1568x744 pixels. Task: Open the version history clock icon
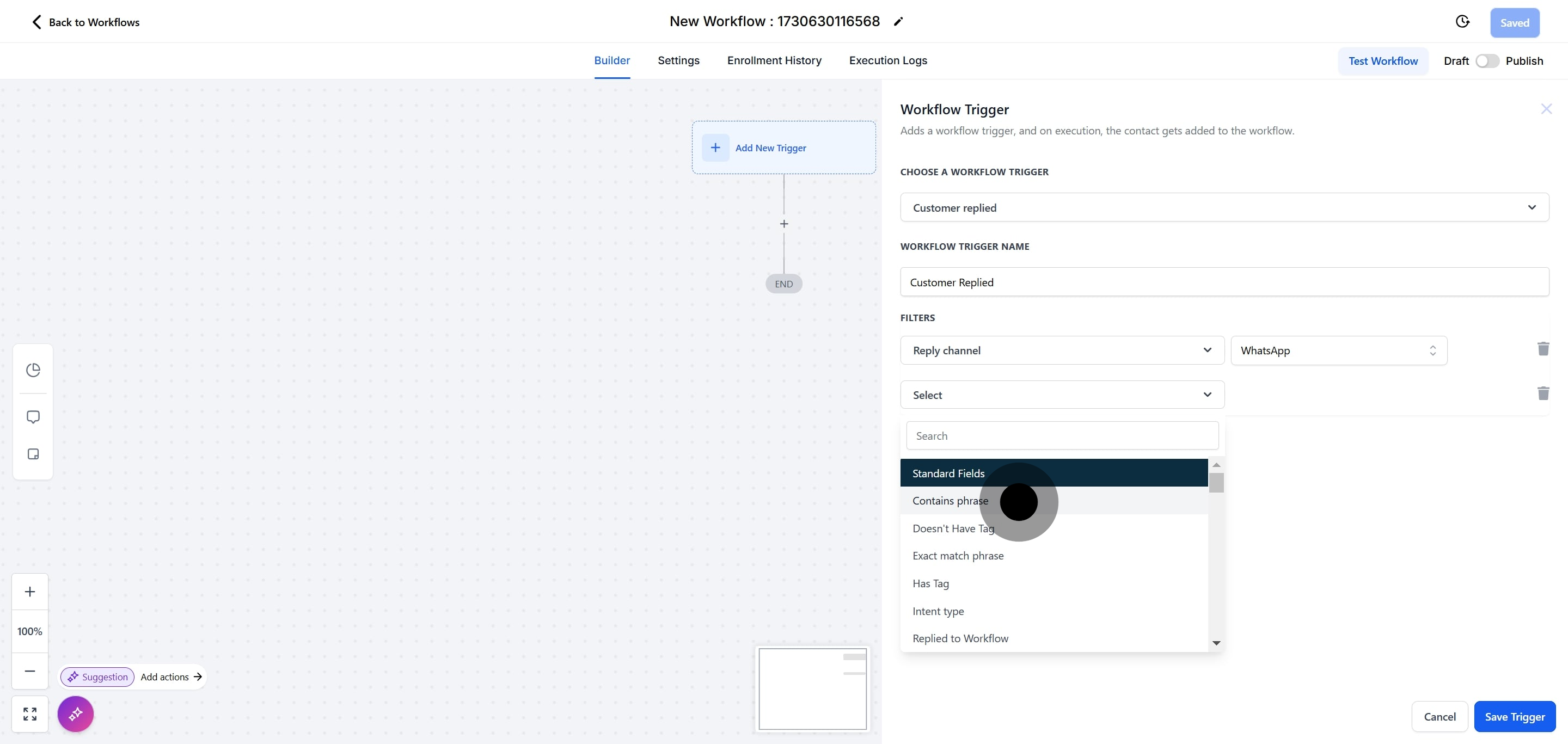coord(1462,22)
